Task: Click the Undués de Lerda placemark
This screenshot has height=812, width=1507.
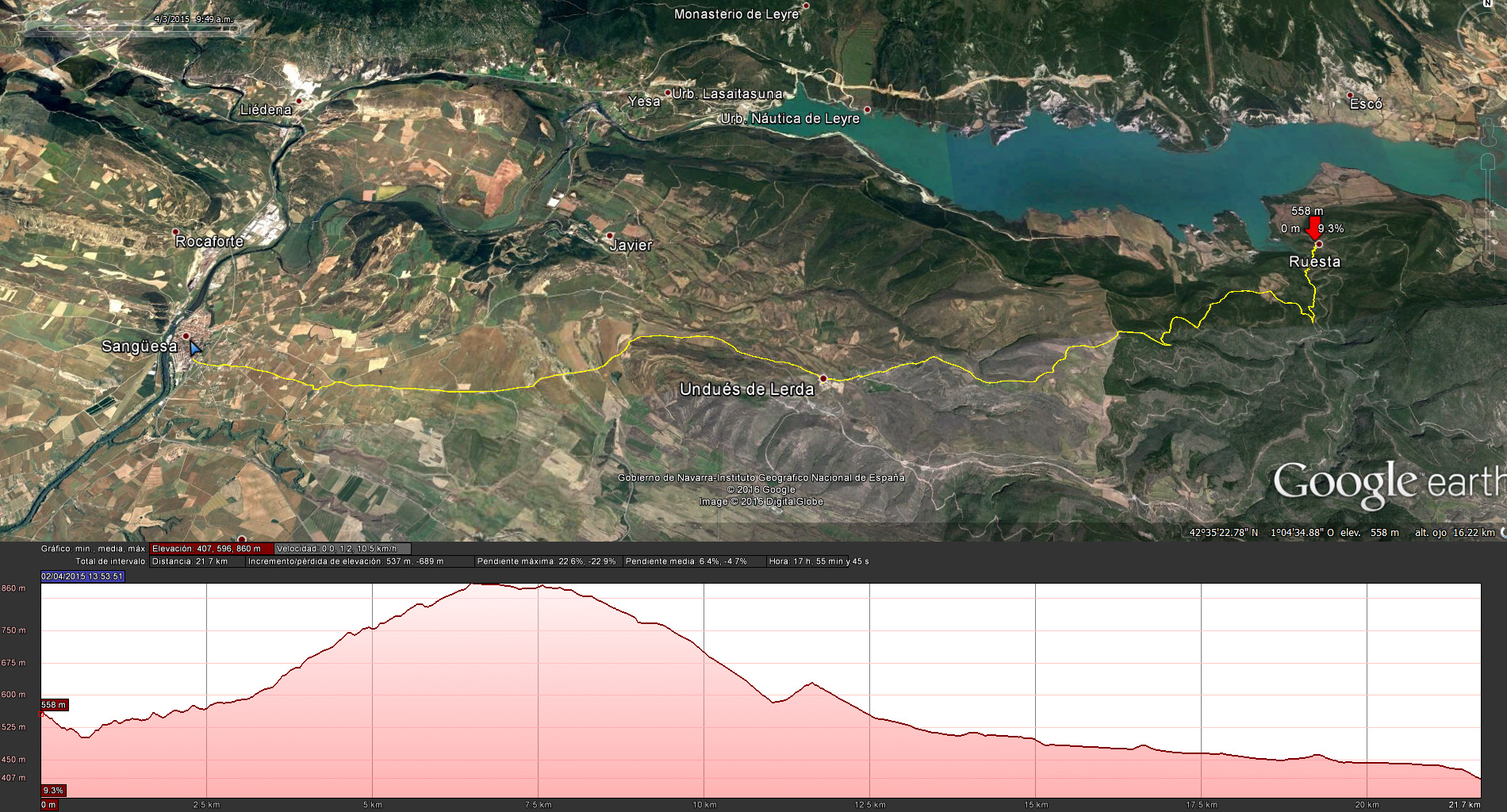Action: coord(823,378)
